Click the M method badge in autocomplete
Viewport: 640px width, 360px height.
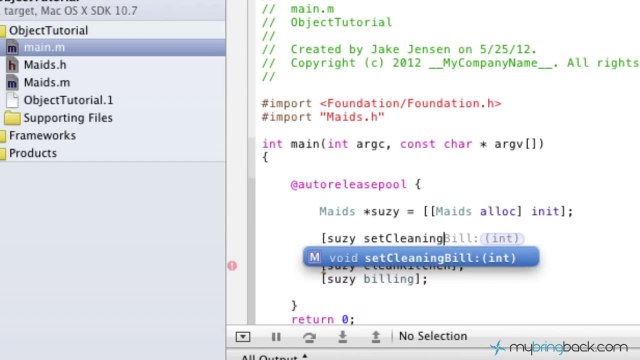coord(314,257)
